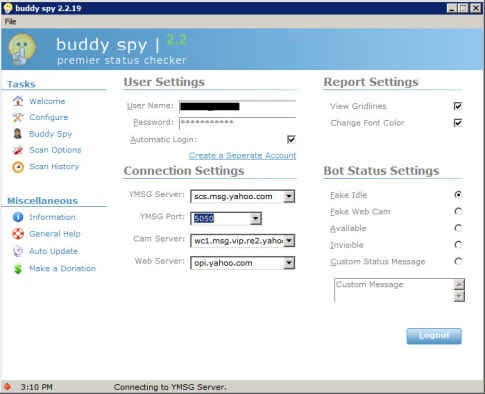
Task: Click the Logout button
Action: point(434,336)
